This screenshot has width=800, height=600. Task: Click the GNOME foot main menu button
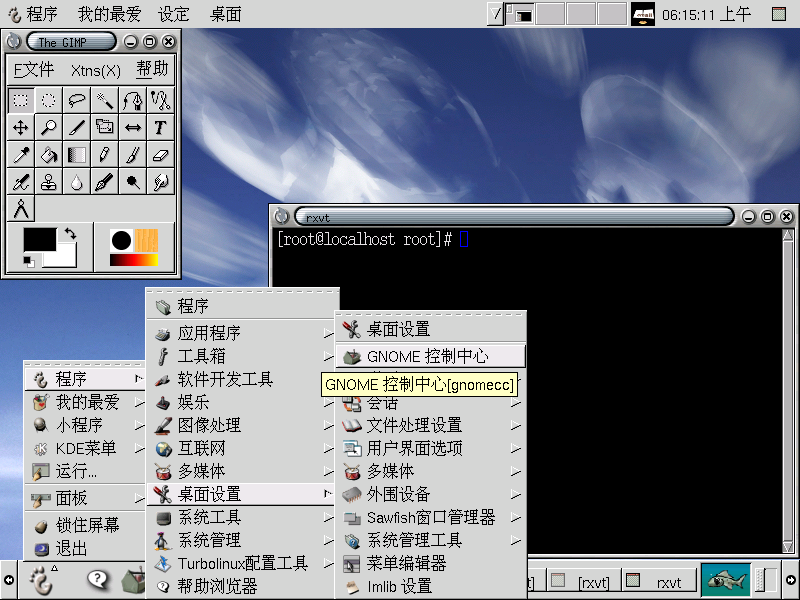click(41, 580)
